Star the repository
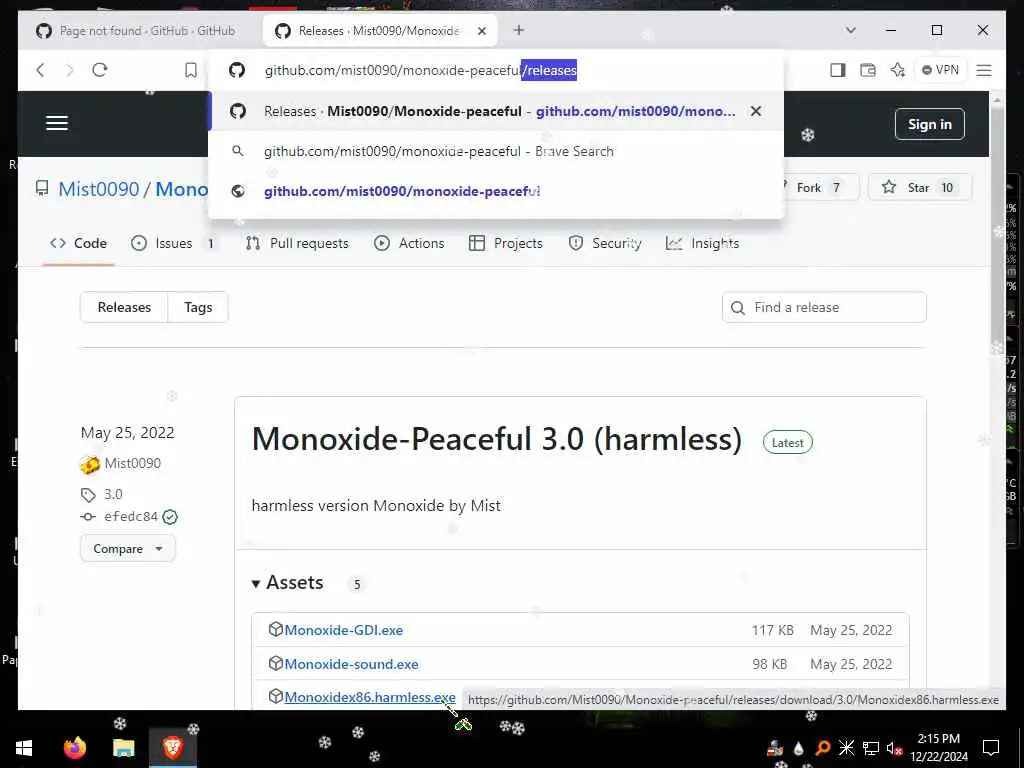The image size is (1024, 768). point(920,187)
